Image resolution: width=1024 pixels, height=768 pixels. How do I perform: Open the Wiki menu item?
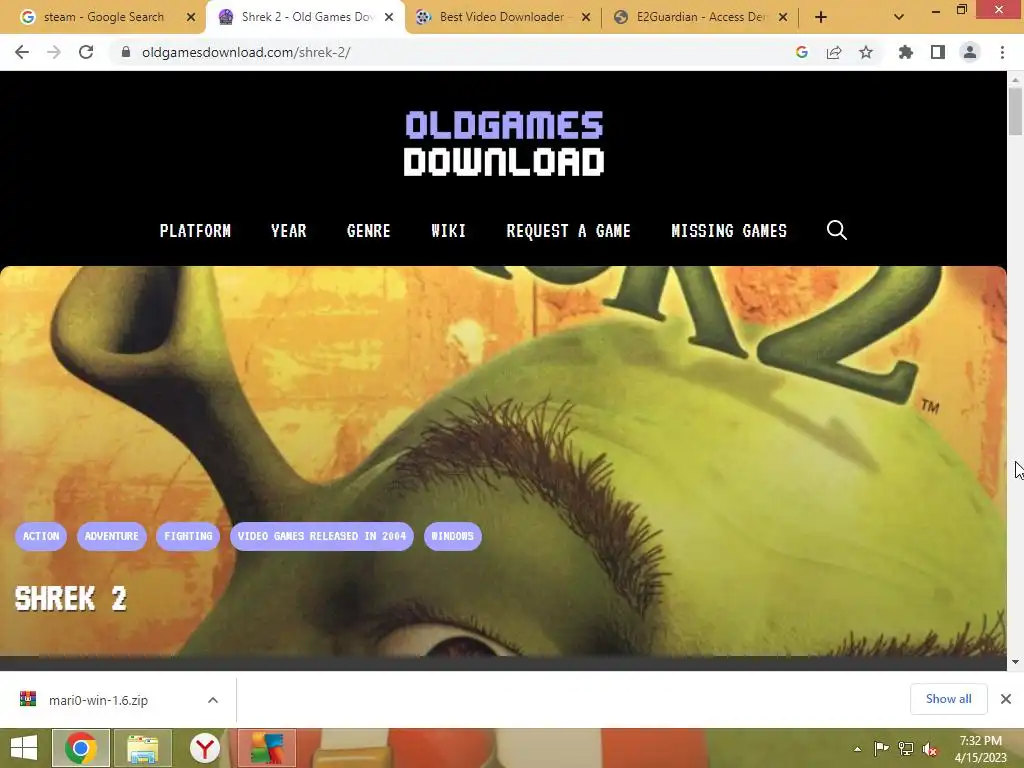449,231
